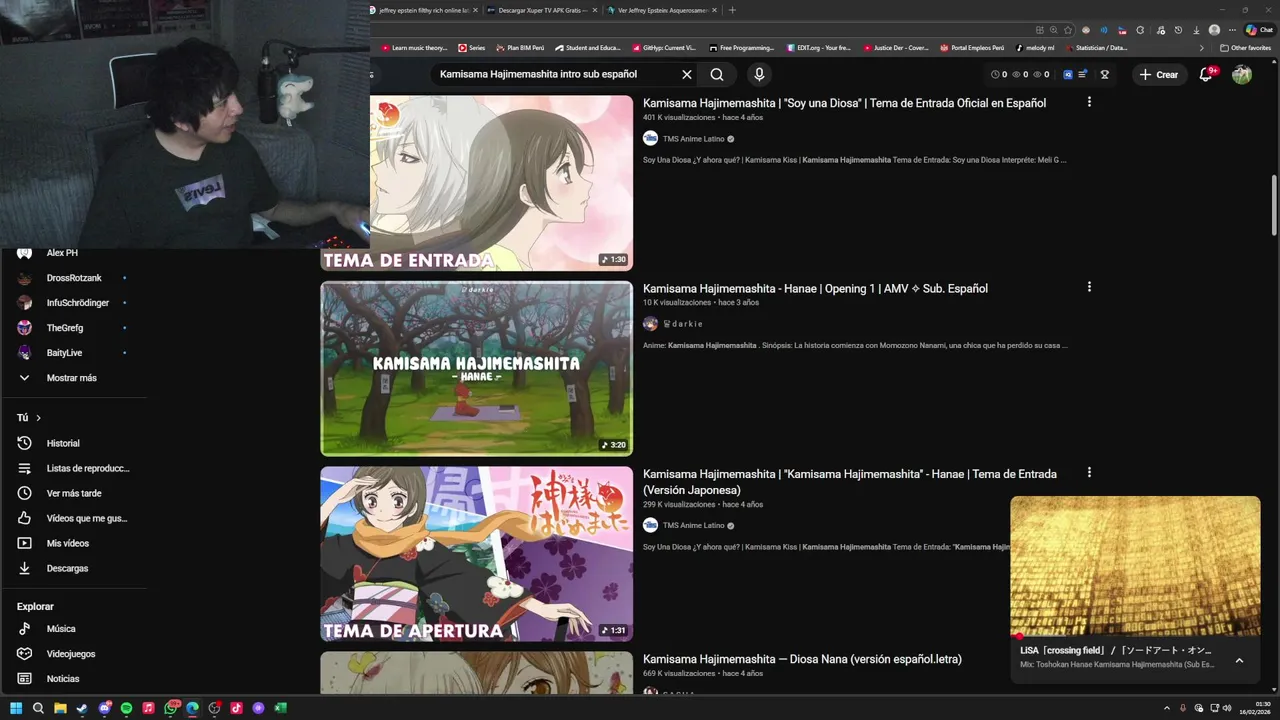The width and height of the screenshot is (1280, 720).
Task: Open browser history clock icon
Action: [x=1178, y=30]
